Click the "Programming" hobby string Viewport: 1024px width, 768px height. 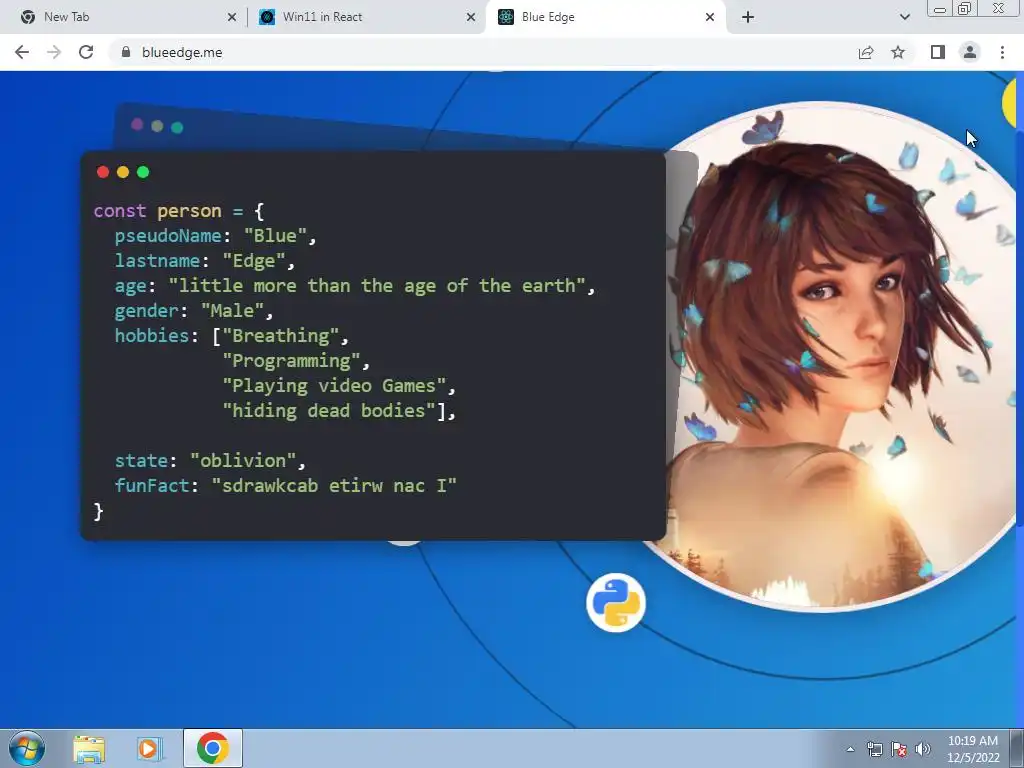point(291,360)
